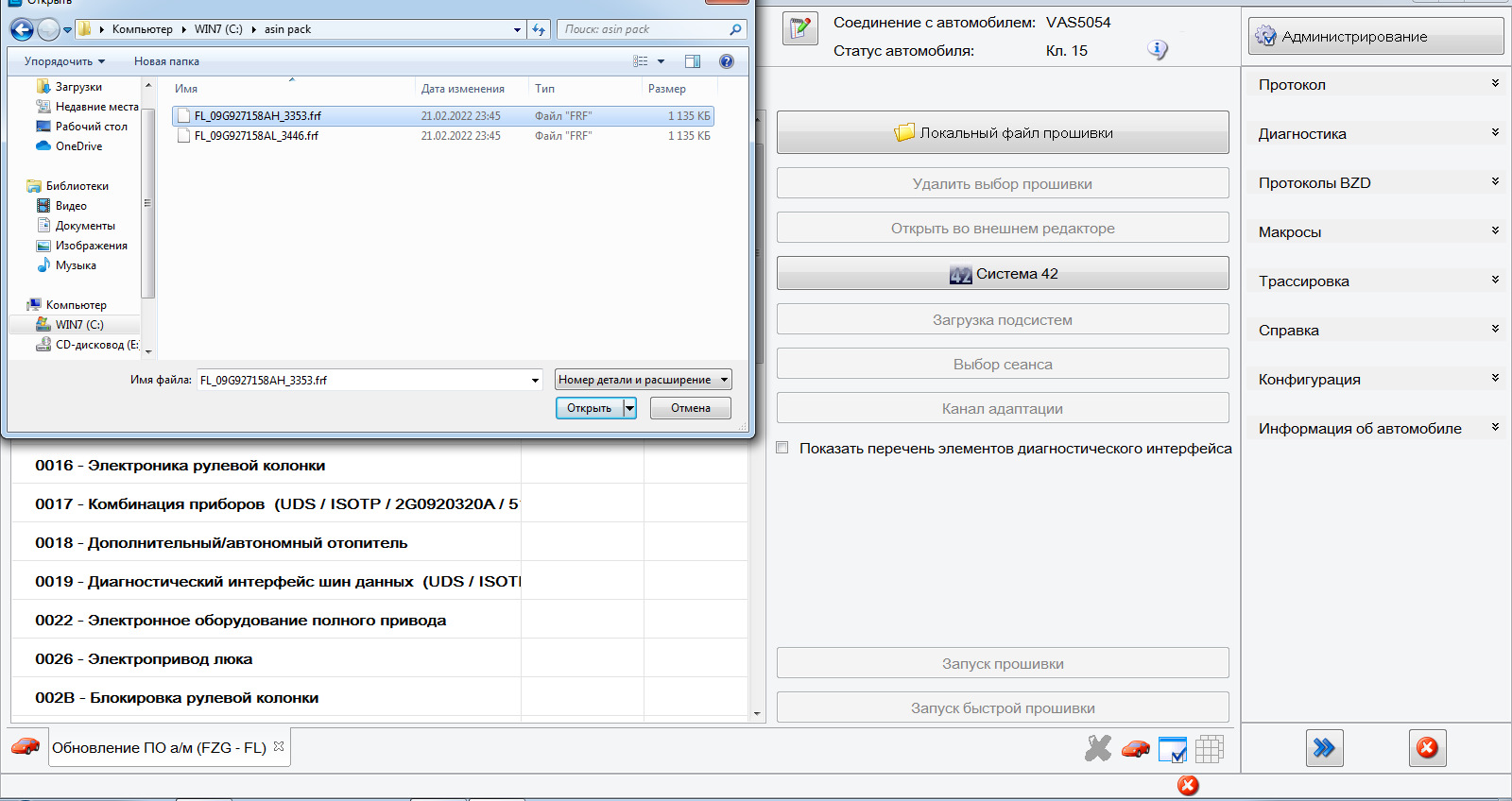Select file FL_09G927158AL_3446.frf
Viewport: 1512px width, 801px height.
coord(442,136)
